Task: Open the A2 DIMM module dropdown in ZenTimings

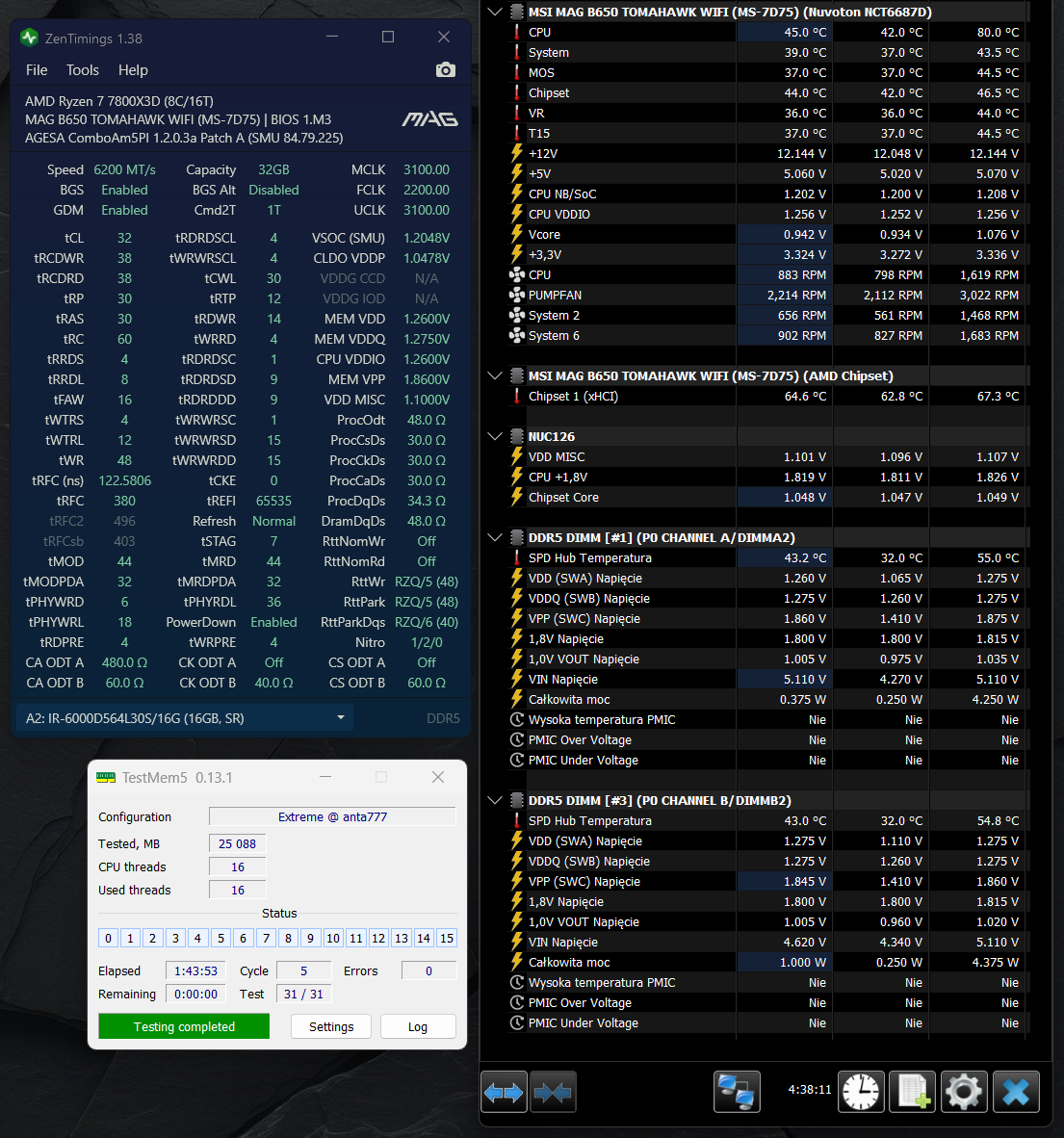Action: 185,718
